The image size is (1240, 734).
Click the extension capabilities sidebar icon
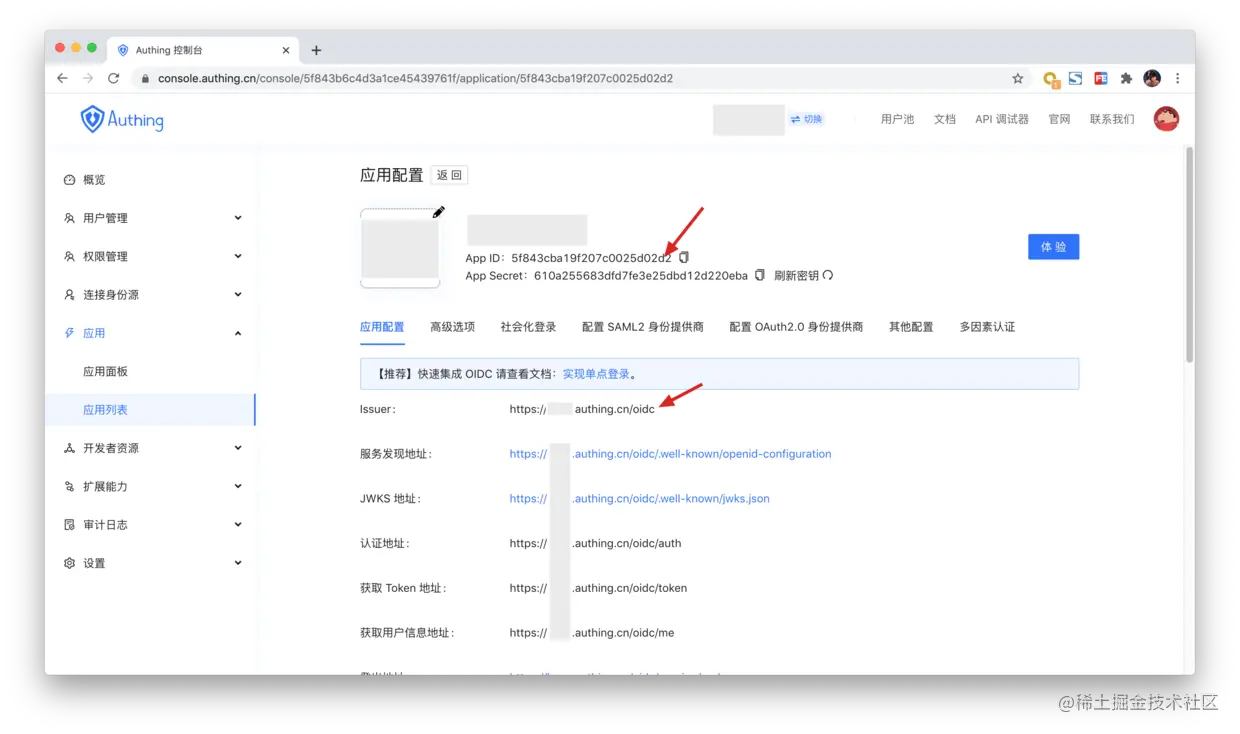[x=69, y=486]
